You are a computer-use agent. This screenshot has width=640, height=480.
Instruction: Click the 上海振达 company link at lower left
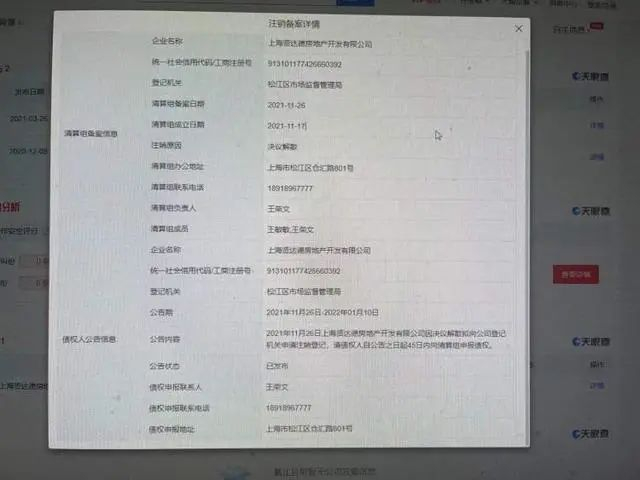pos(24,386)
